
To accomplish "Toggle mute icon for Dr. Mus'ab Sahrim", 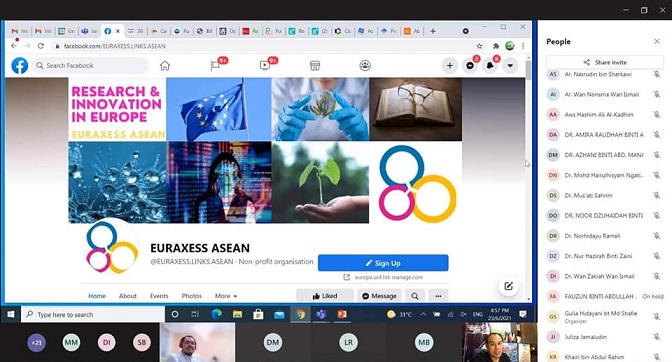I will click(657, 195).
